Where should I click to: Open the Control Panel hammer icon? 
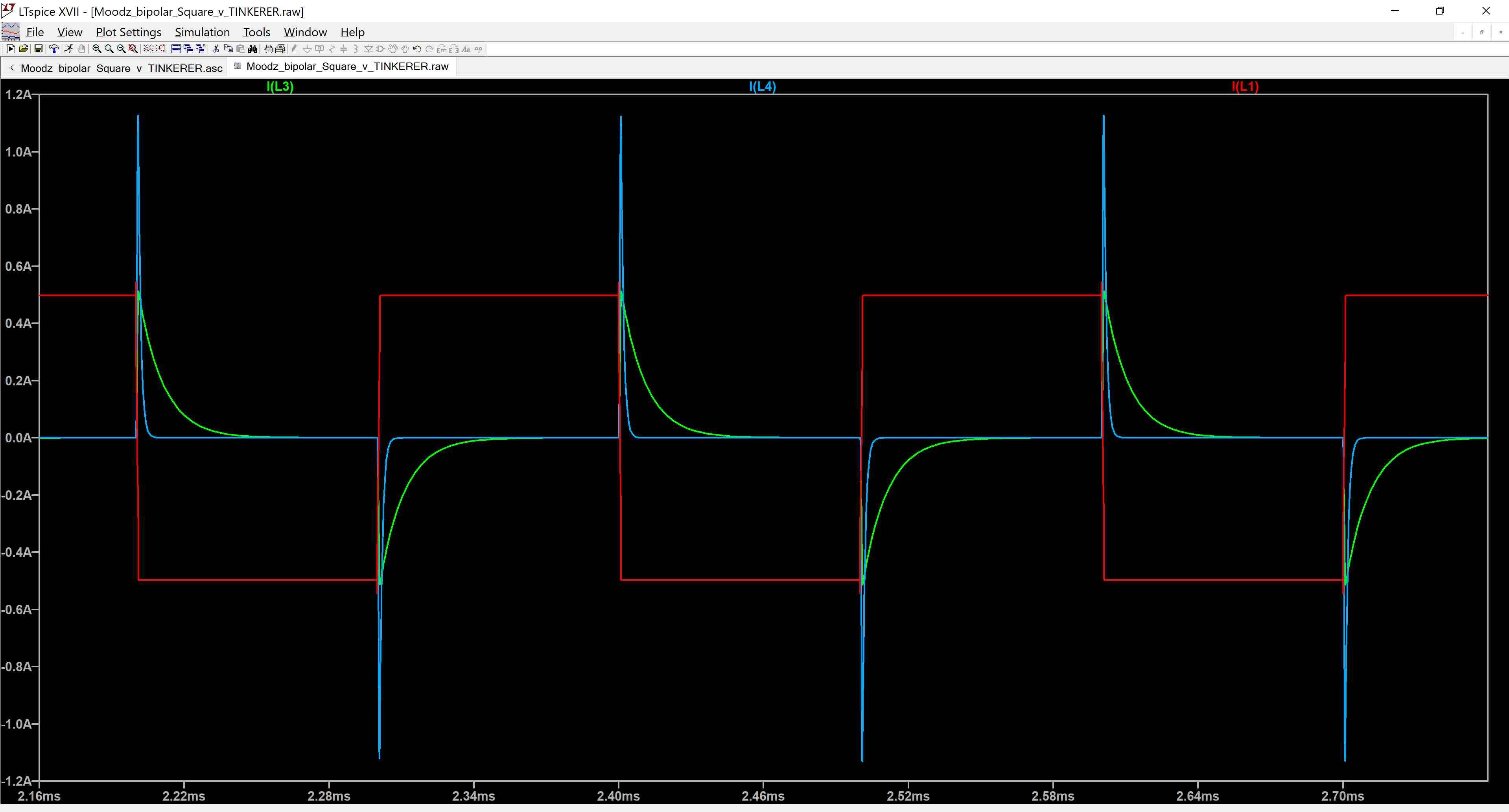[x=54, y=49]
